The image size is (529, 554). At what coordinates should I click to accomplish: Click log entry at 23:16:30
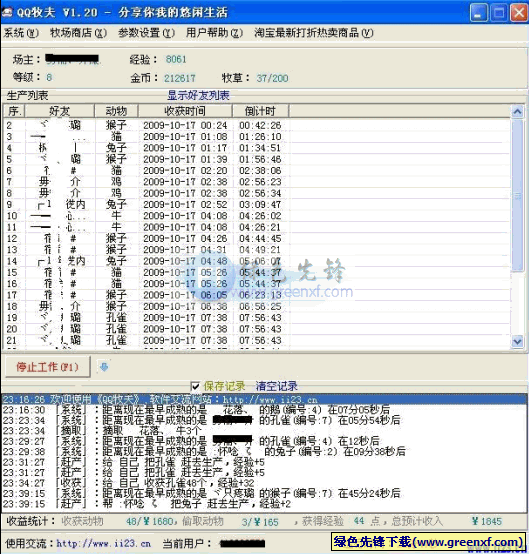coord(264,410)
